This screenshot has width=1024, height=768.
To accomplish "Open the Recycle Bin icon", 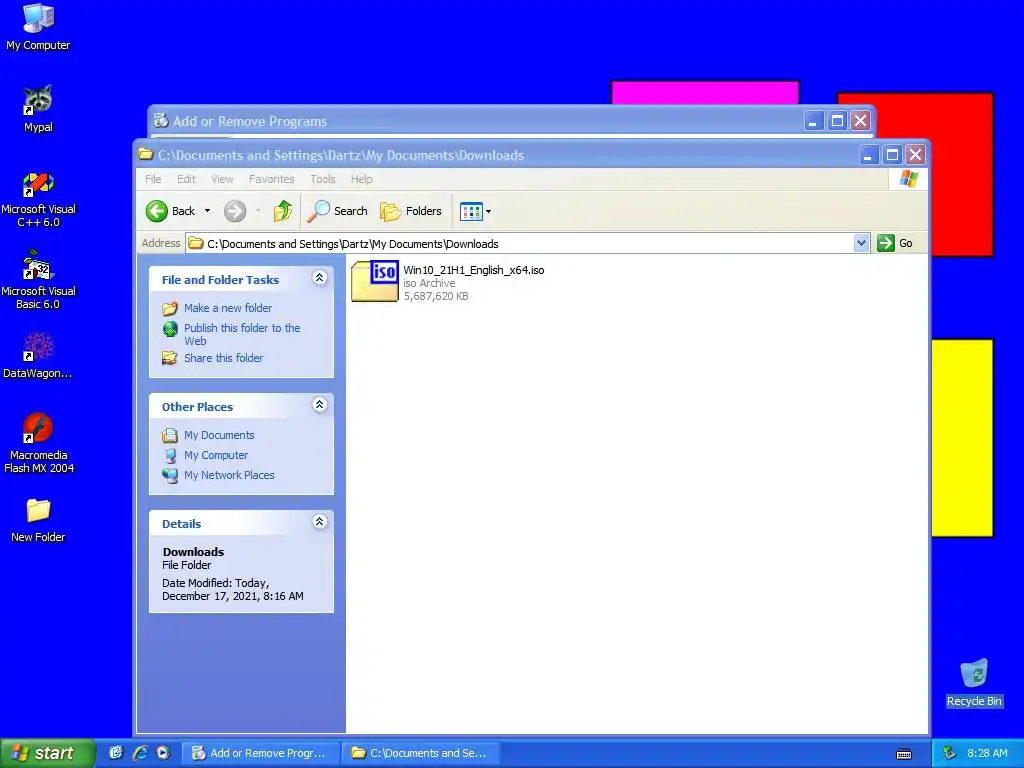I will [974, 682].
